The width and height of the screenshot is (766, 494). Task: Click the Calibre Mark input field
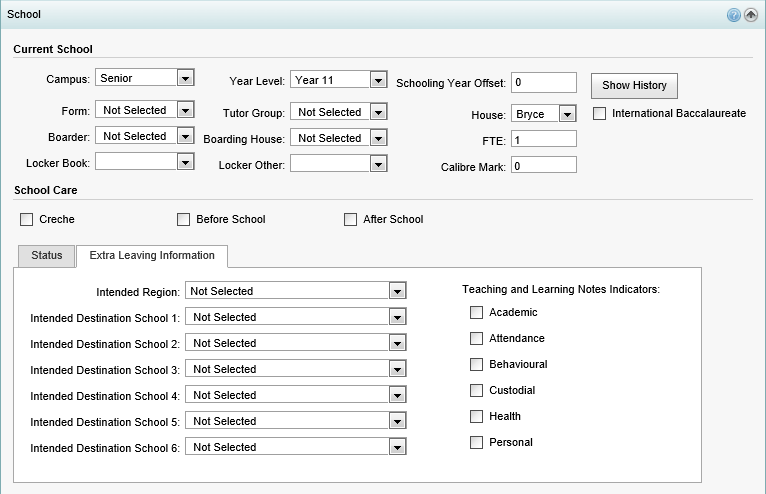(x=544, y=165)
